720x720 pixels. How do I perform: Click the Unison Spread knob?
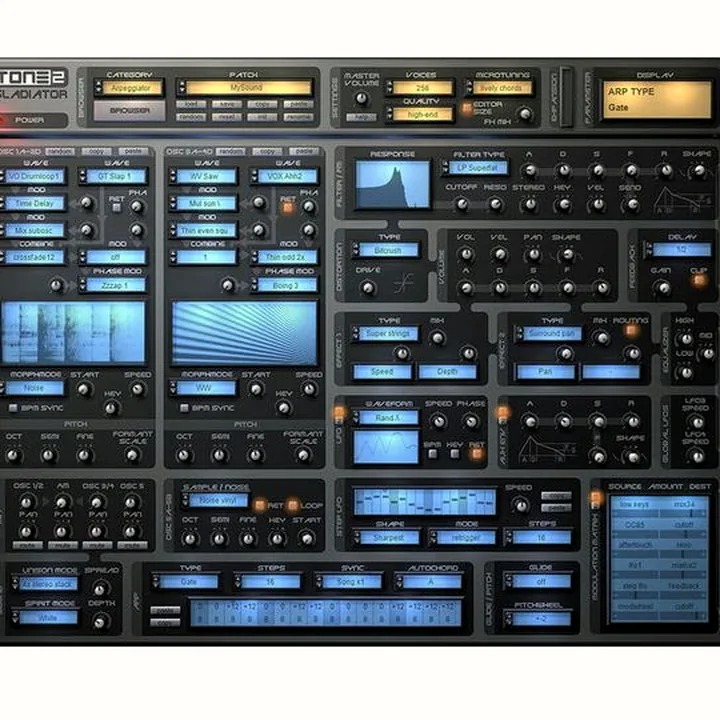[x=100, y=588]
